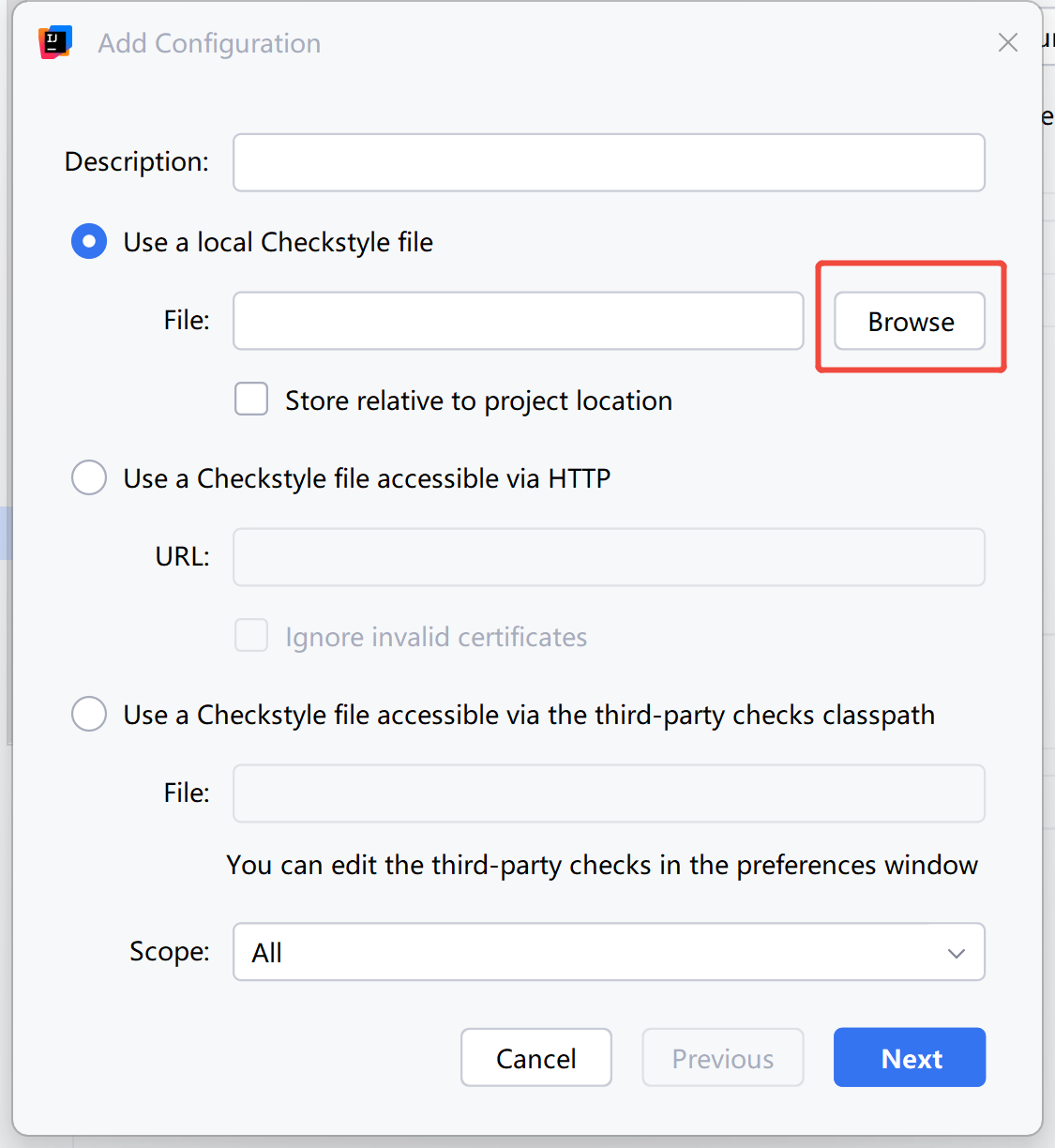Click the Description text field

coord(609,162)
